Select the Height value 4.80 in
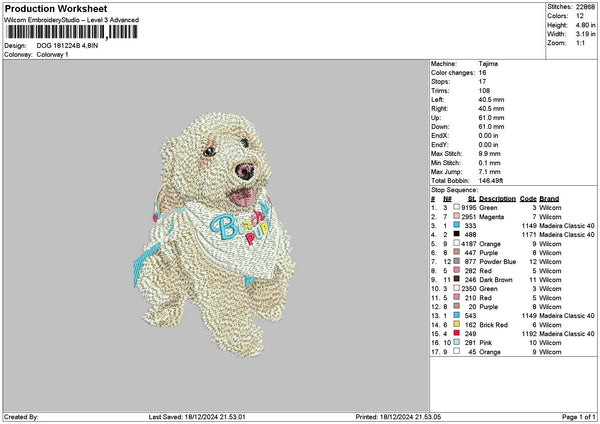This screenshot has height=424, width=600. [585, 25]
